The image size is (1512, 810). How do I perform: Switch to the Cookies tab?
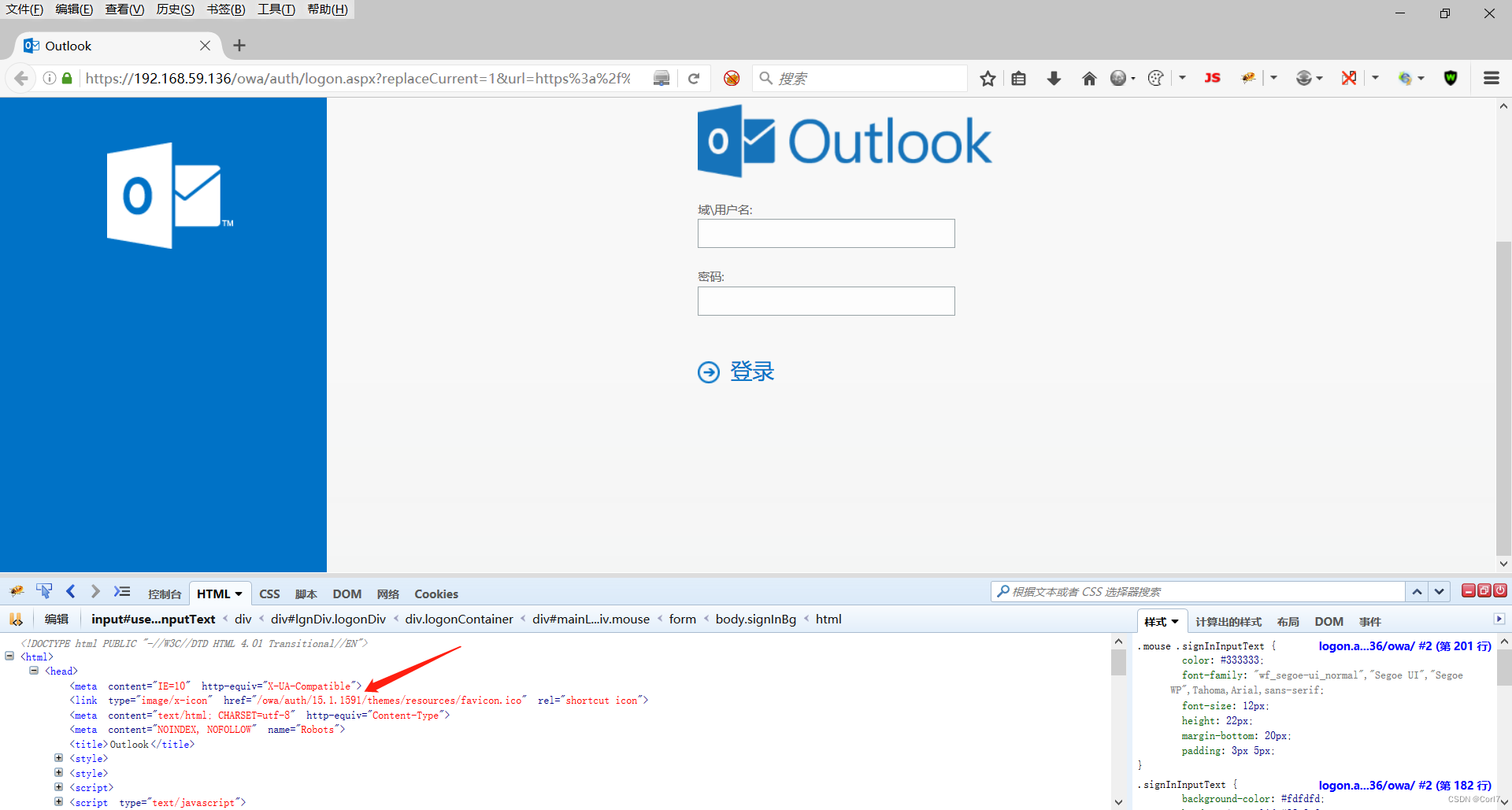pyautogui.click(x=436, y=594)
